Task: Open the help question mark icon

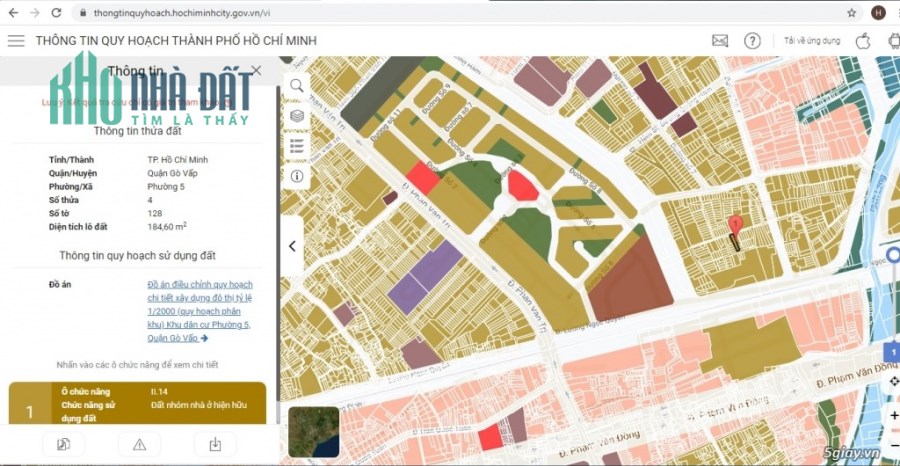Action: click(753, 41)
